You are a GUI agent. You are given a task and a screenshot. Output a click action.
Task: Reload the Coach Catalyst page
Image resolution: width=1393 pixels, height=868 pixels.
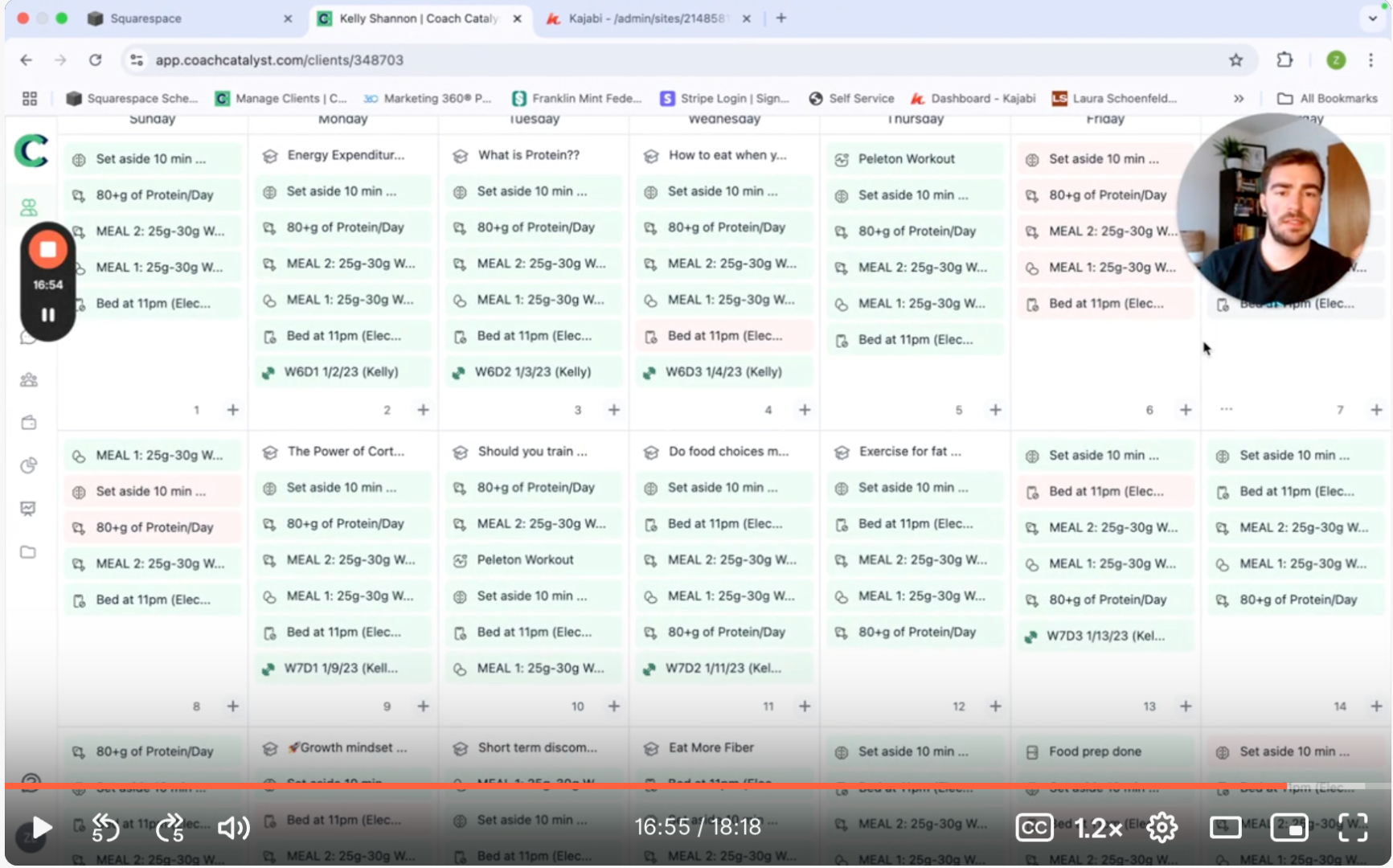click(95, 60)
